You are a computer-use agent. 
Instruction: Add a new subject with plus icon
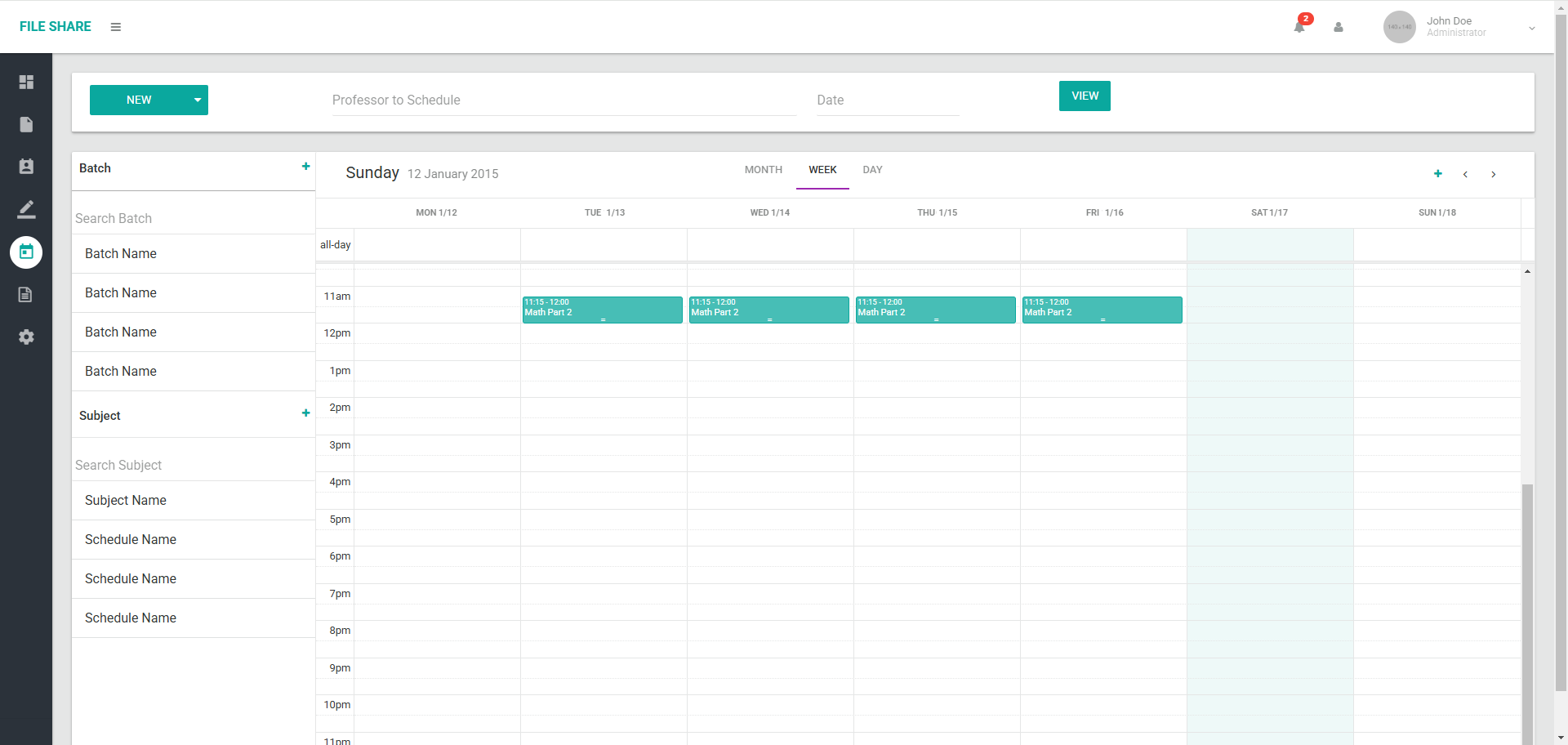(x=305, y=413)
